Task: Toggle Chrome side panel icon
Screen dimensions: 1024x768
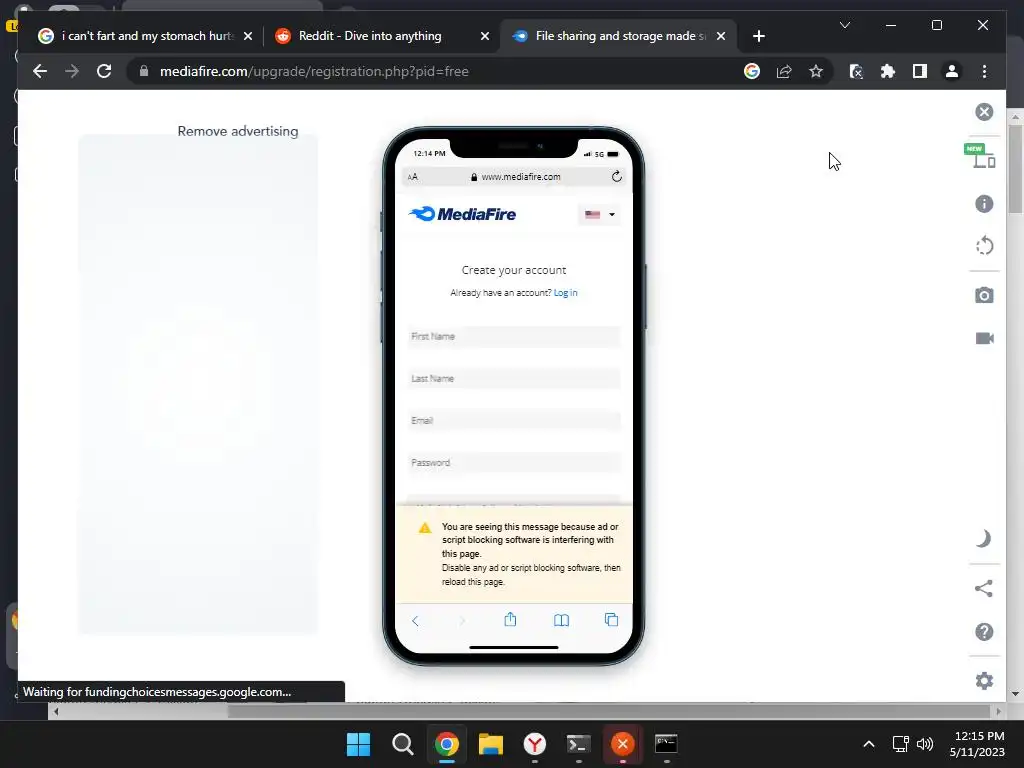Action: pyautogui.click(x=920, y=71)
